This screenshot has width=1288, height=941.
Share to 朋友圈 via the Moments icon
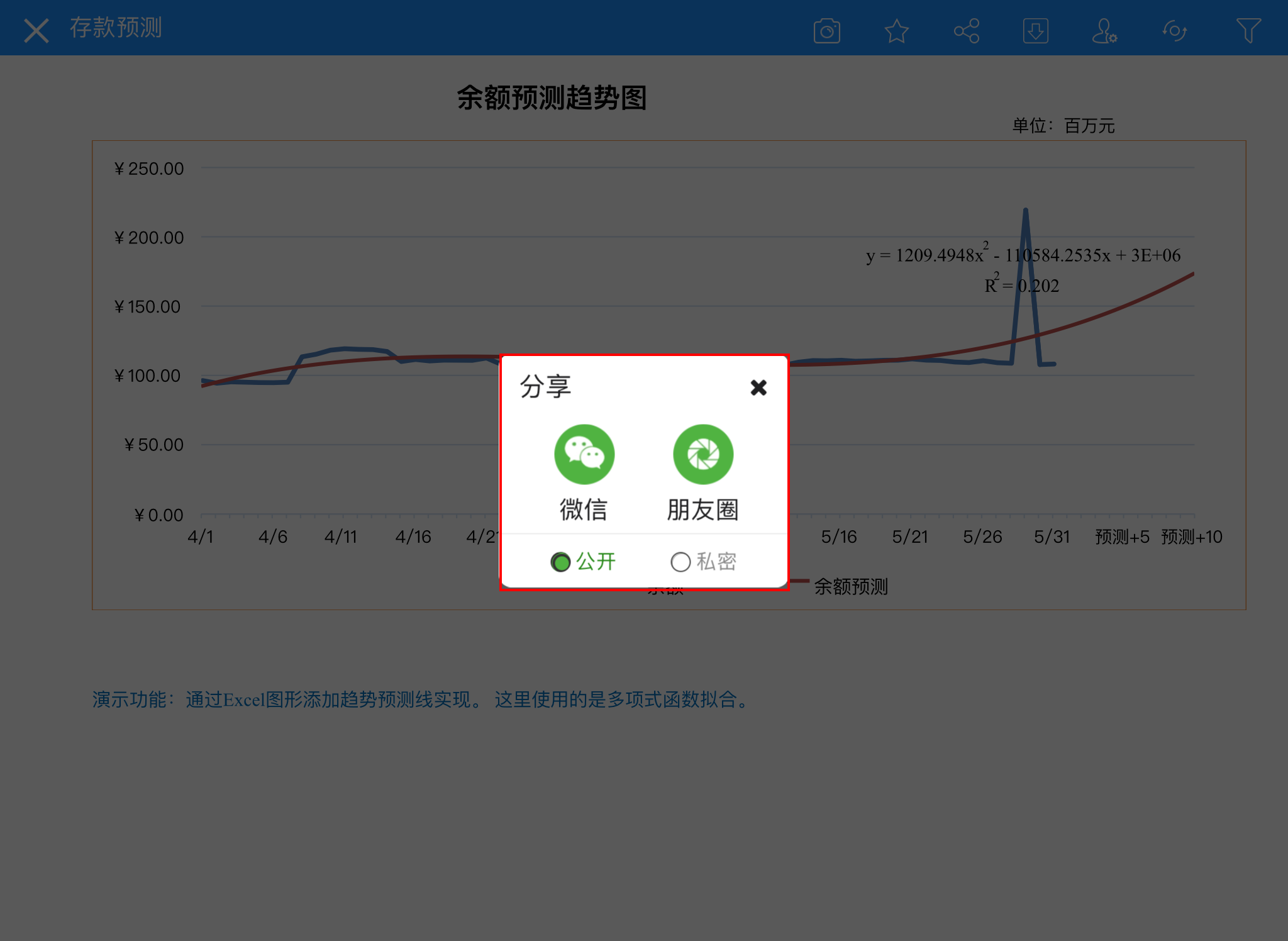703,454
